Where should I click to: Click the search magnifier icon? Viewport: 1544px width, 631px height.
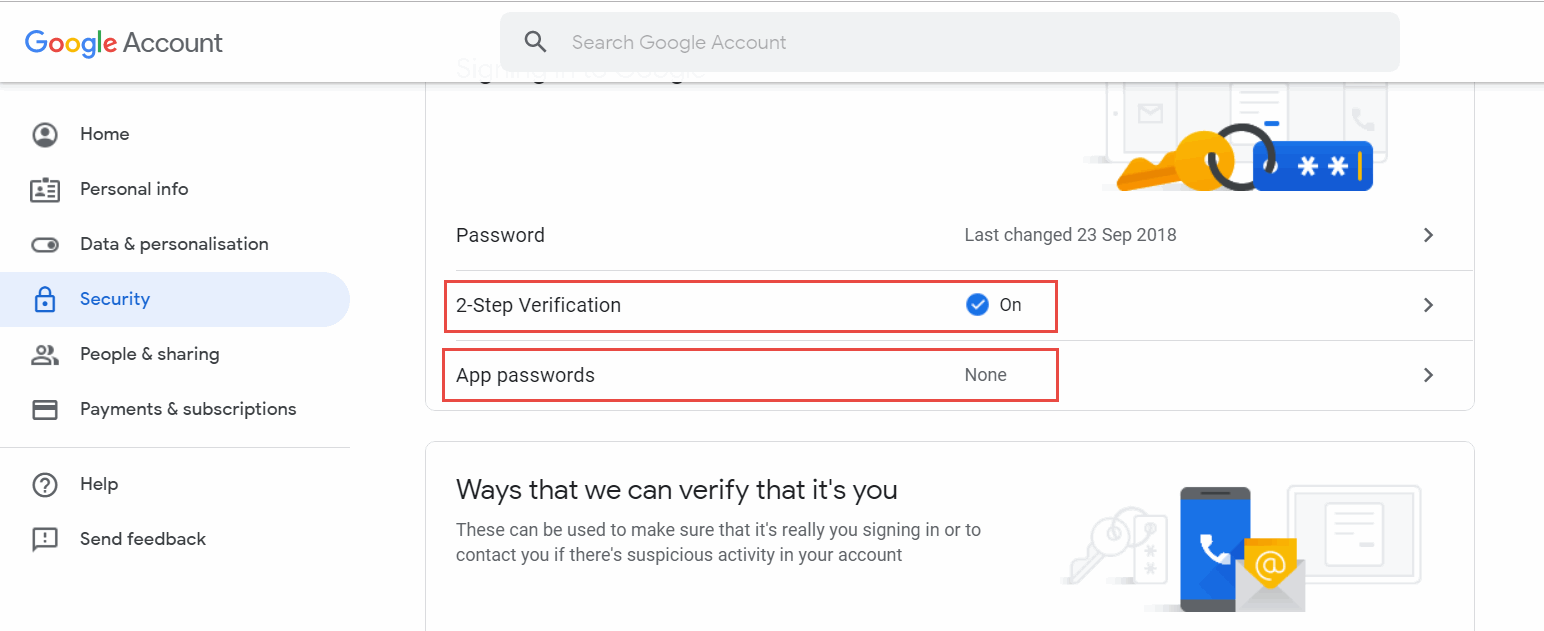tap(536, 42)
